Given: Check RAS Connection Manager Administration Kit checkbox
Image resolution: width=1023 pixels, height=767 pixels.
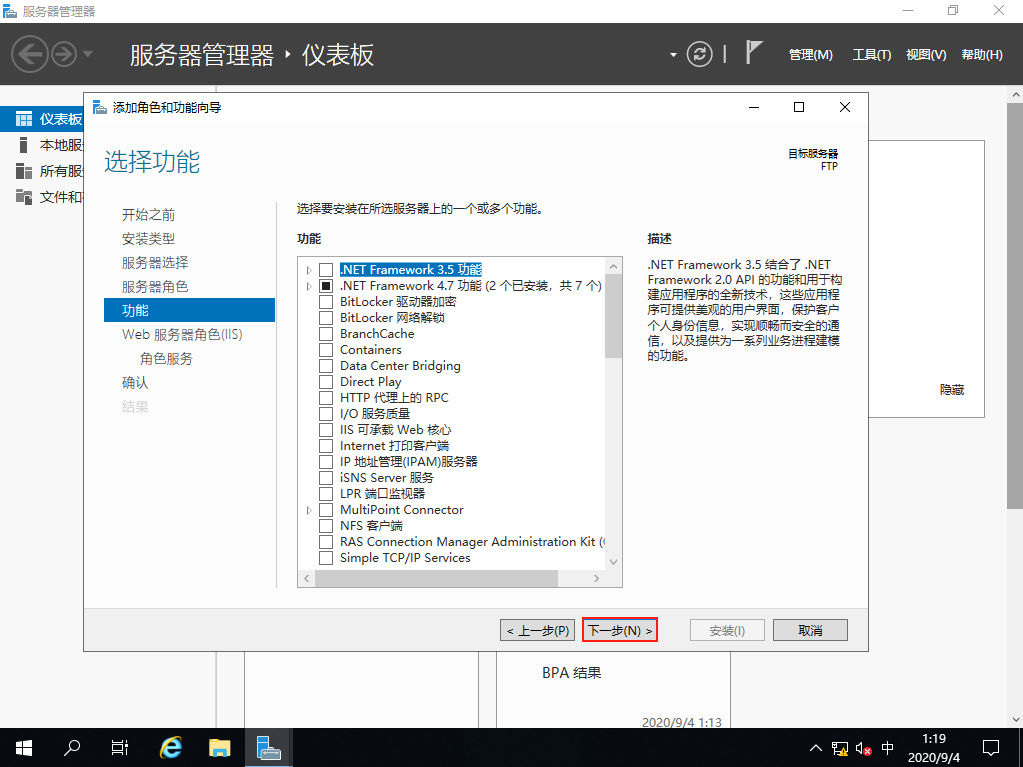Looking at the screenshot, I should (x=326, y=541).
